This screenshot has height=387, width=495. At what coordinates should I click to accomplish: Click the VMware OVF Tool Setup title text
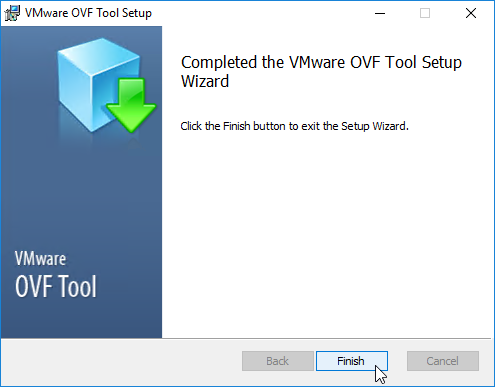coord(88,13)
